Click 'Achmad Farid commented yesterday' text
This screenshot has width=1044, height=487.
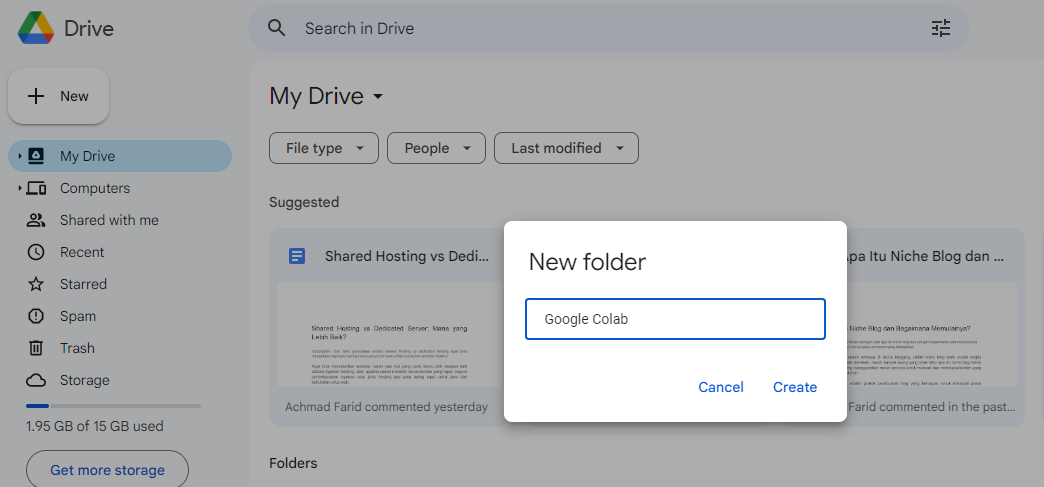click(x=386, y=407)
